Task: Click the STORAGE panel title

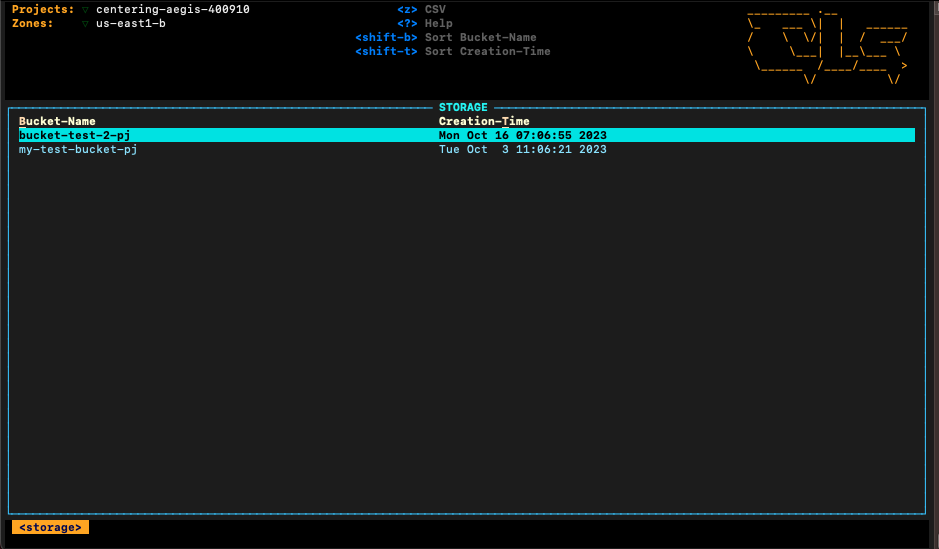Action: [x=463, y=107]
